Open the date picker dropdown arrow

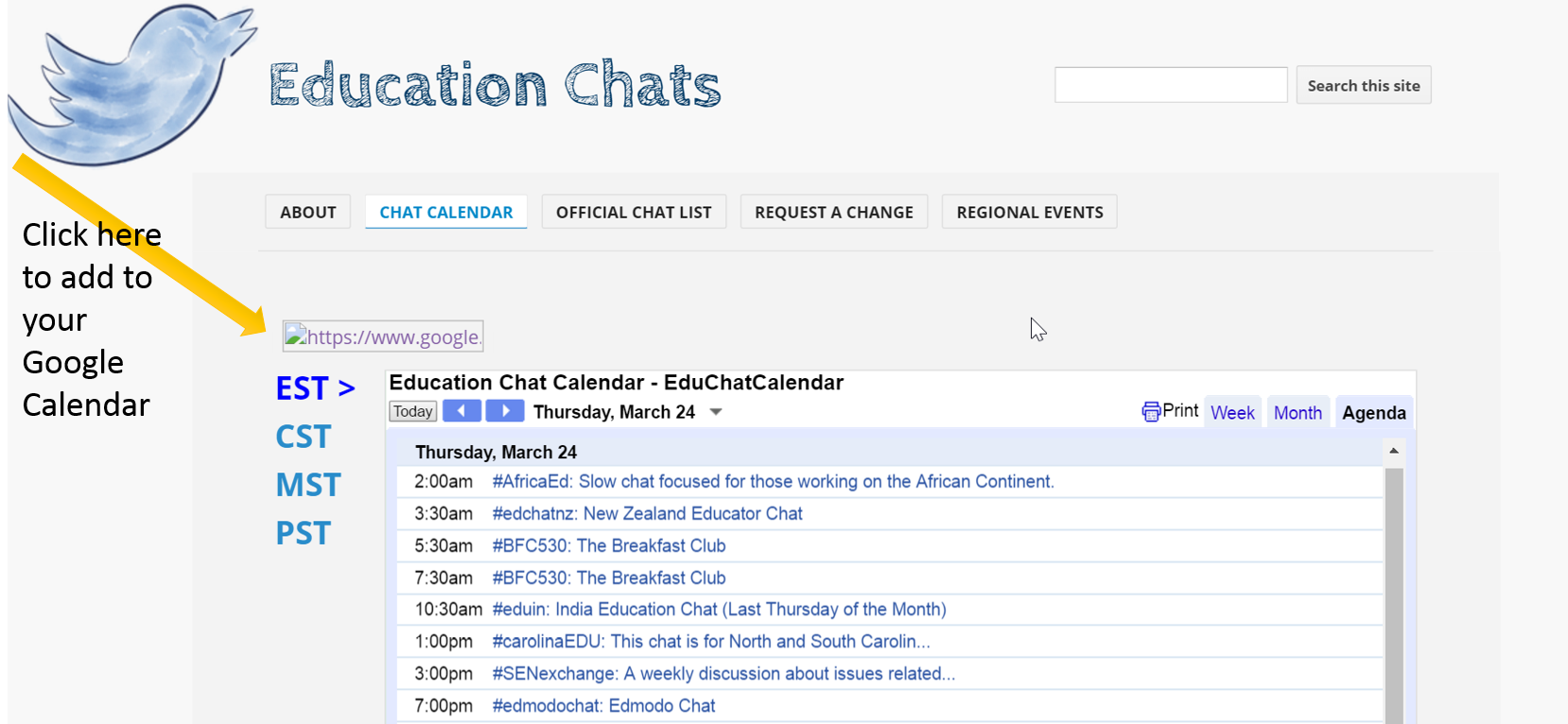pos(716,411)
